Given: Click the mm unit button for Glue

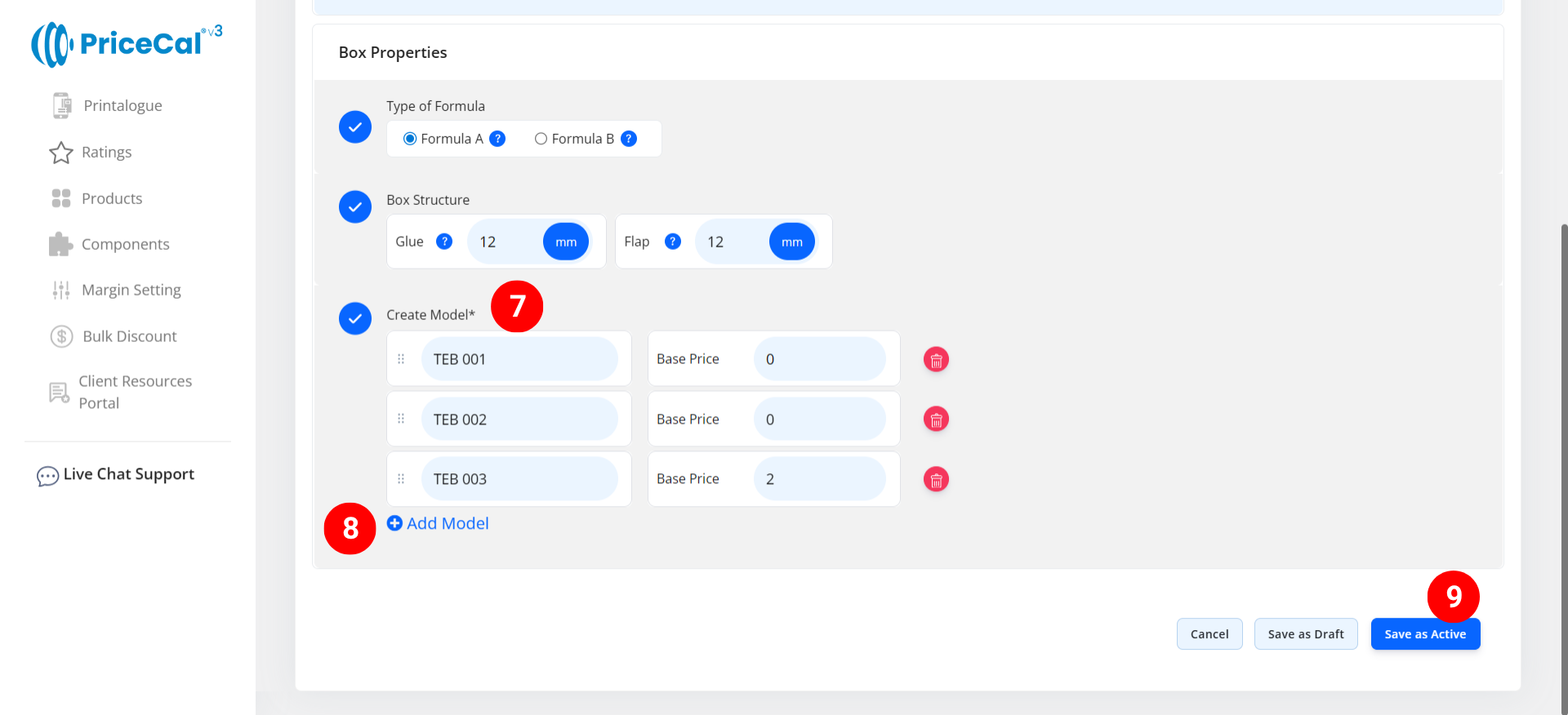Looking at the screenshot, I should [x=566, y=242].
